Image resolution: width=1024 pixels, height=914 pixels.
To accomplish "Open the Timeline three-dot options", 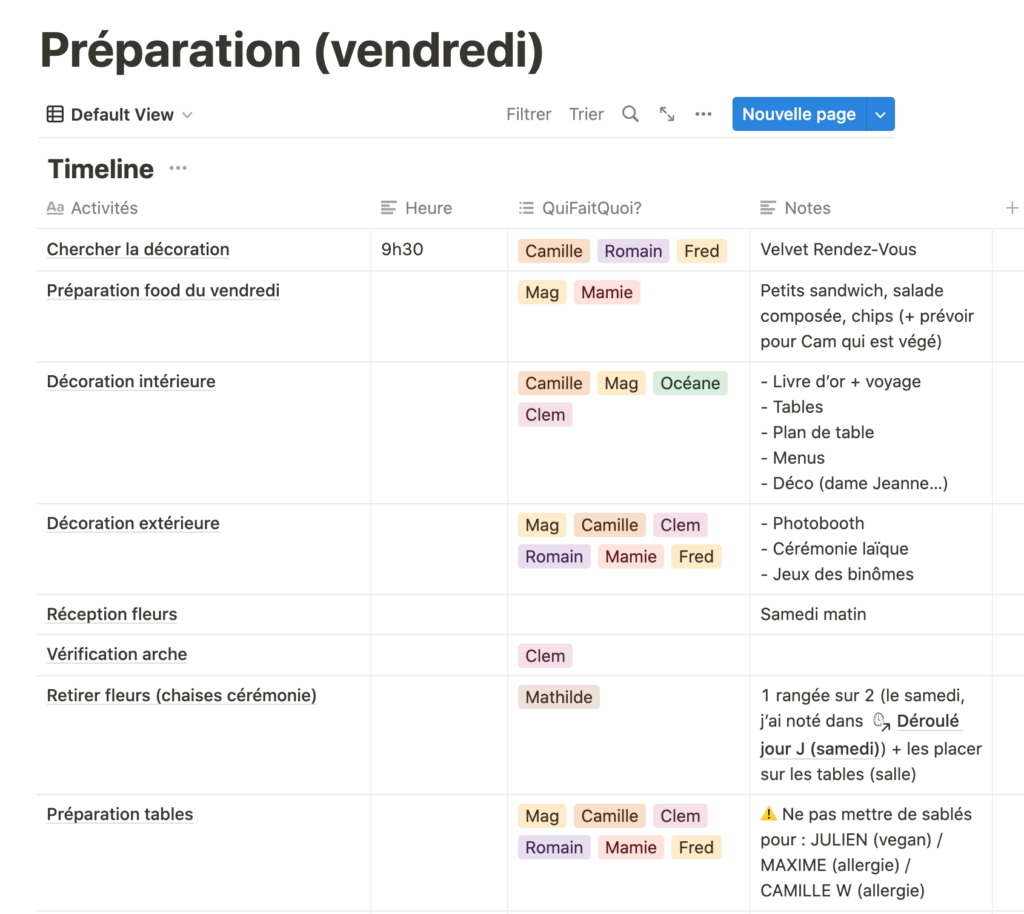I will tap(178, 168).
